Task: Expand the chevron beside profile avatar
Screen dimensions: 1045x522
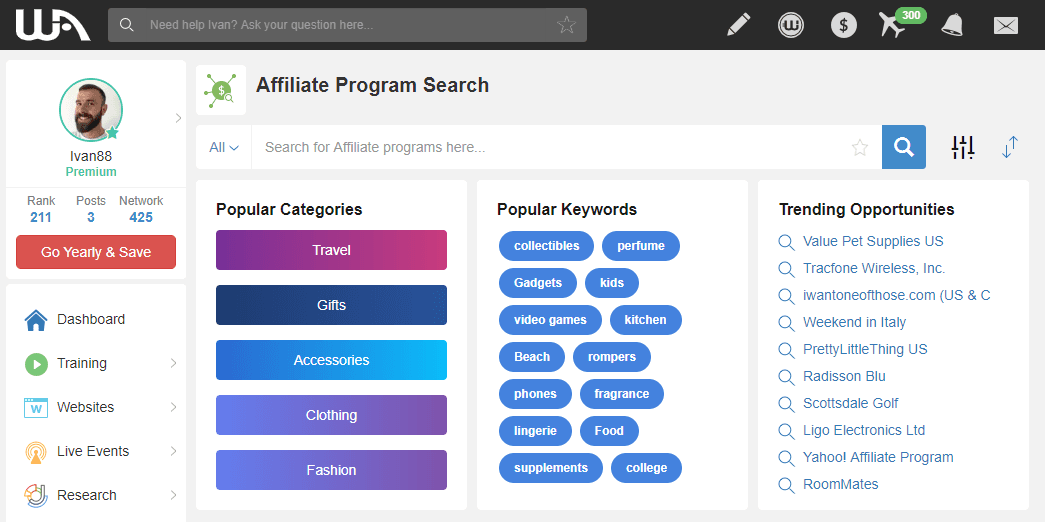Action: click(x=178, y=118)
